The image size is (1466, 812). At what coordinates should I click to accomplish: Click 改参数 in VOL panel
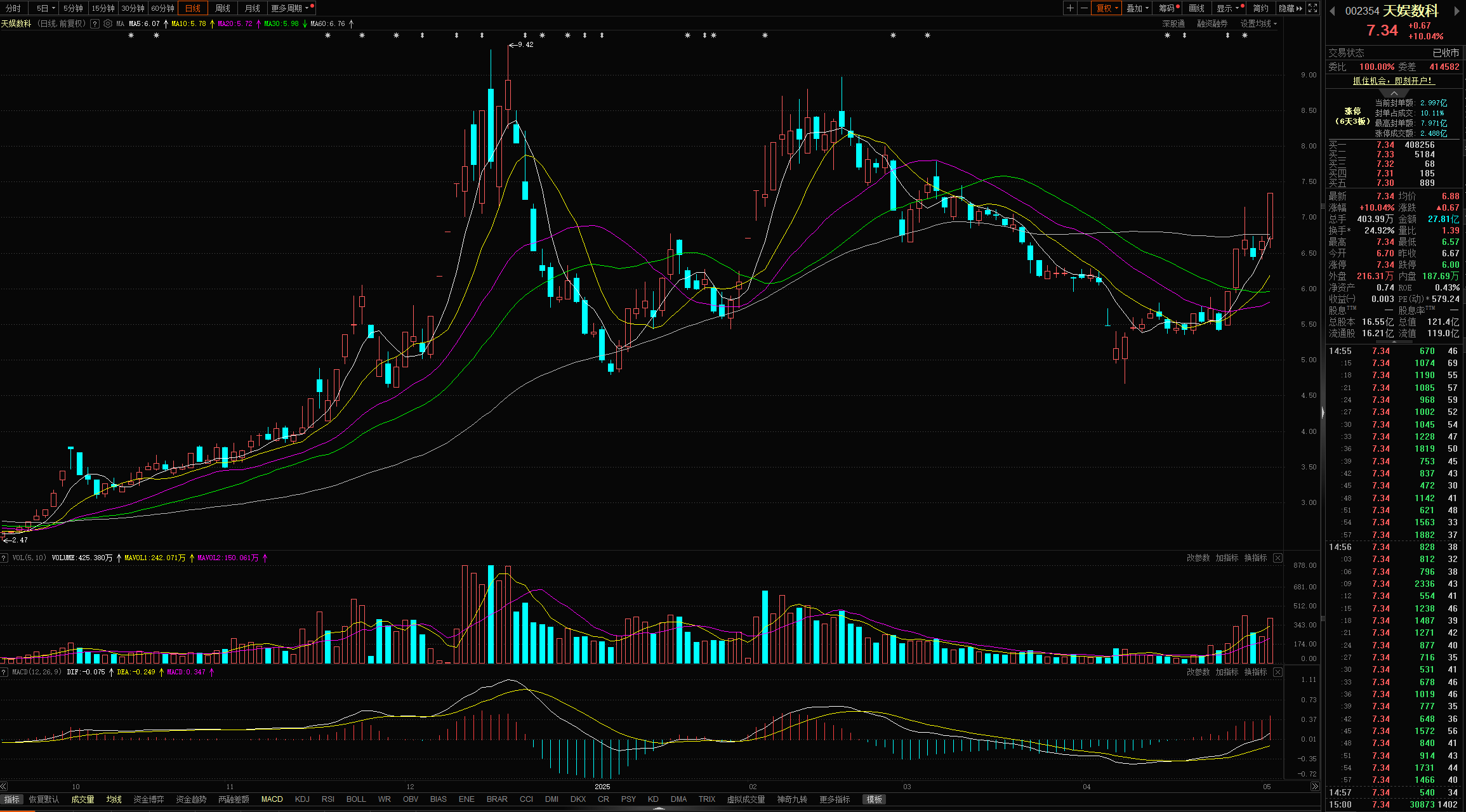click(1198, 558)
